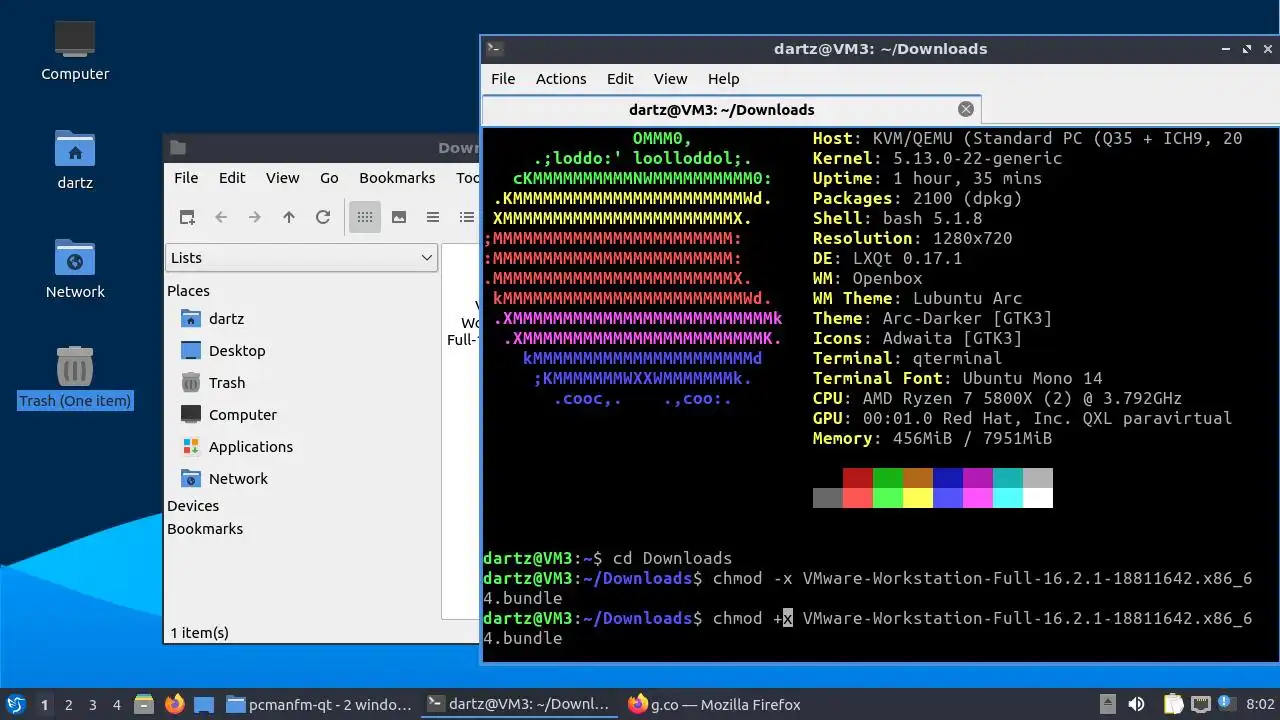
Task: Click the bright green neofetch color block
Action: tap(888, 498)
